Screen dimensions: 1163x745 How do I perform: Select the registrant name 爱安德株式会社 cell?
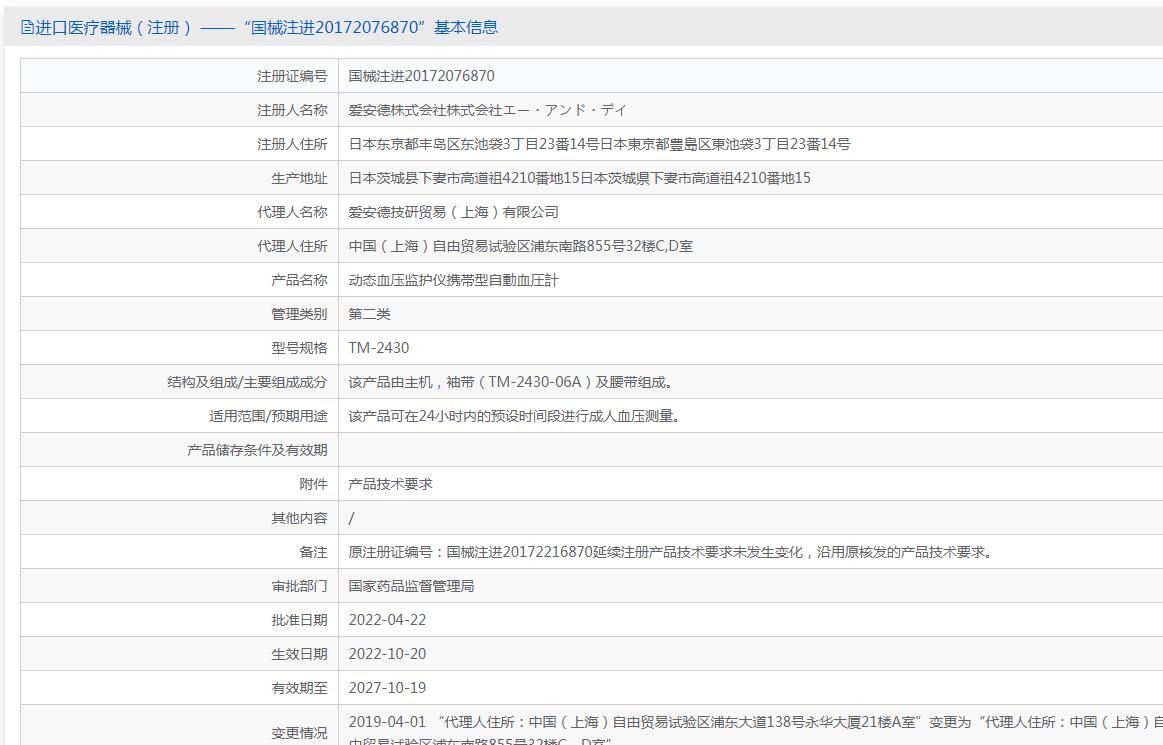(487, 110)
